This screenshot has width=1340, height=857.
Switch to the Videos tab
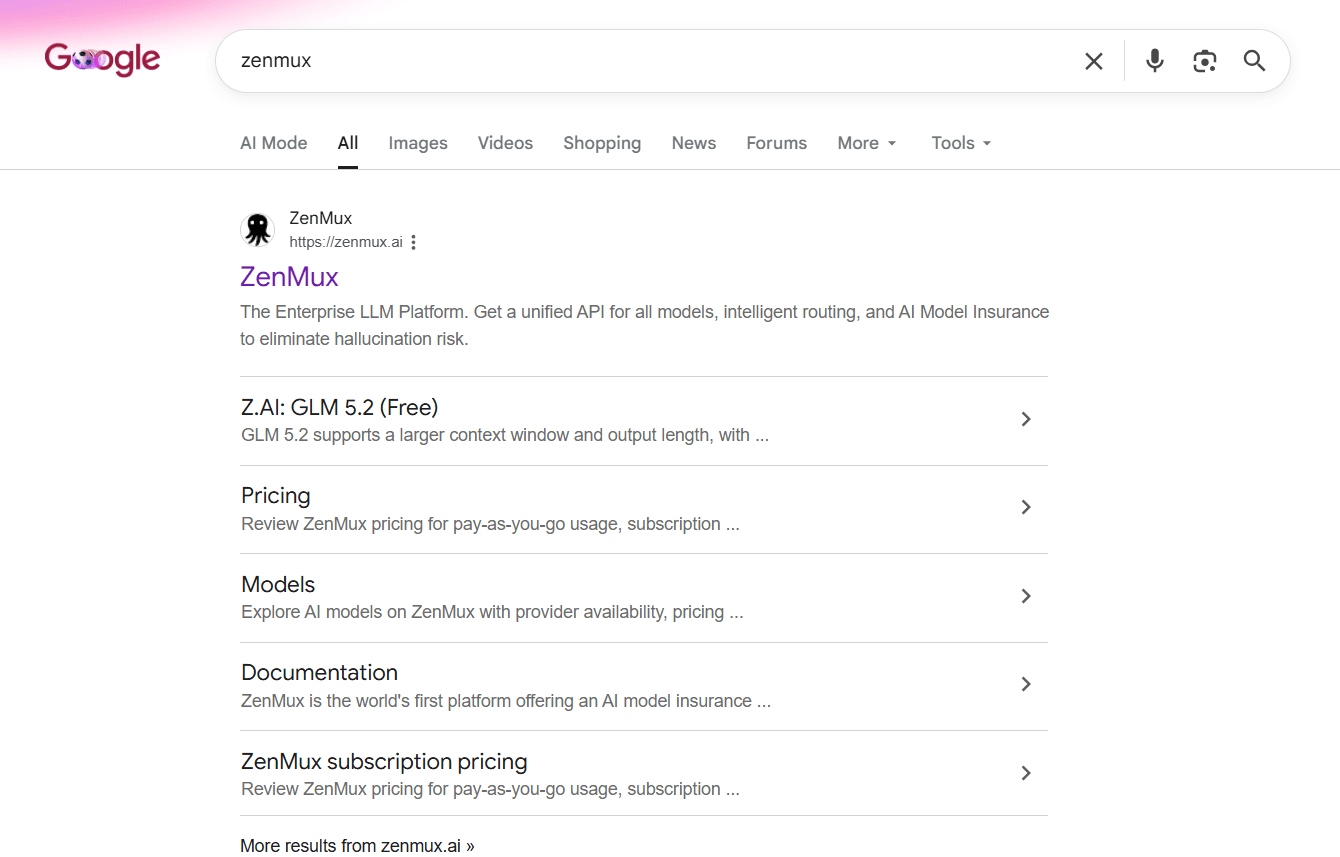pyautogui.click(x=505, y=143)
